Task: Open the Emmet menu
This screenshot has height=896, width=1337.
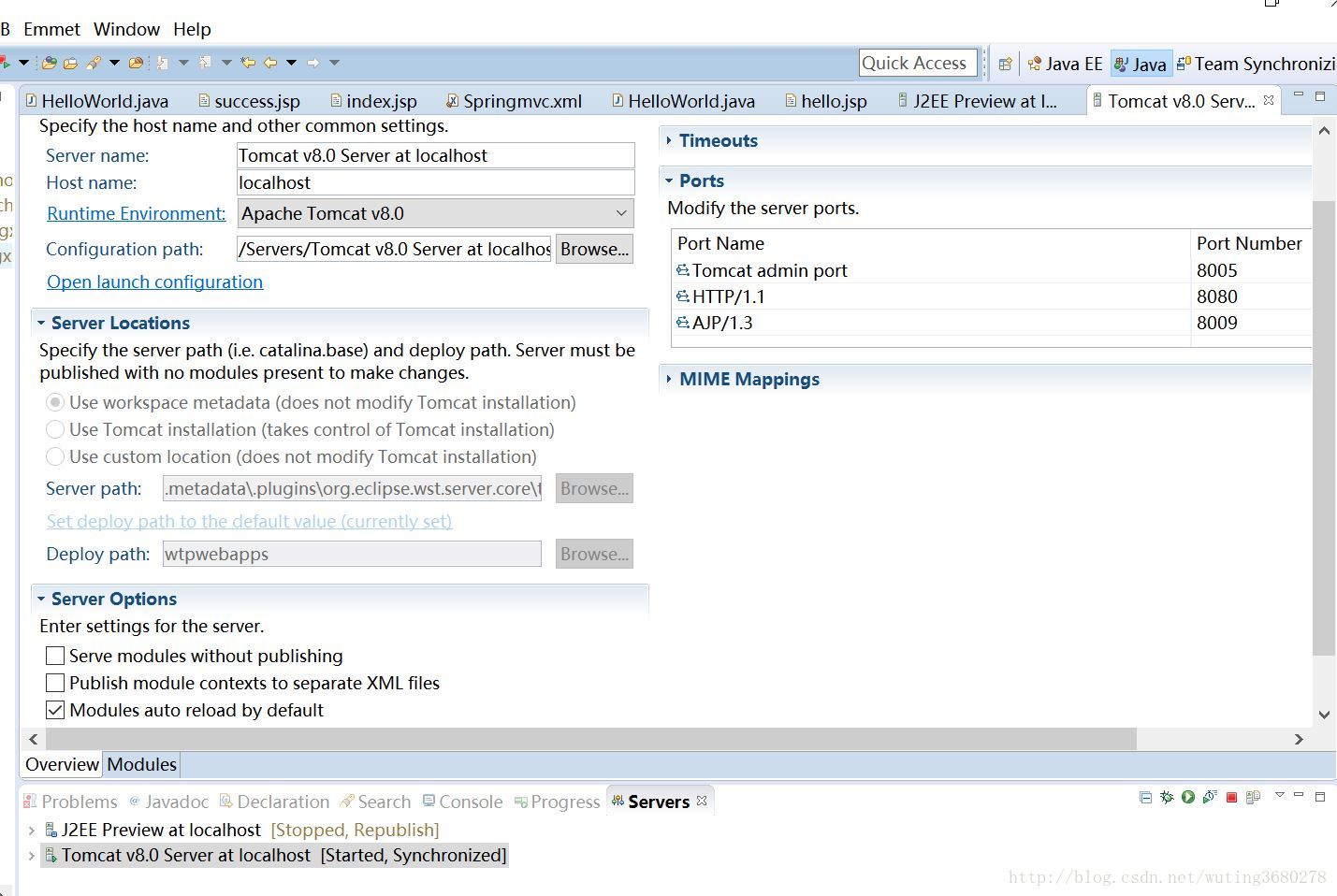Action: pos(51,29)
